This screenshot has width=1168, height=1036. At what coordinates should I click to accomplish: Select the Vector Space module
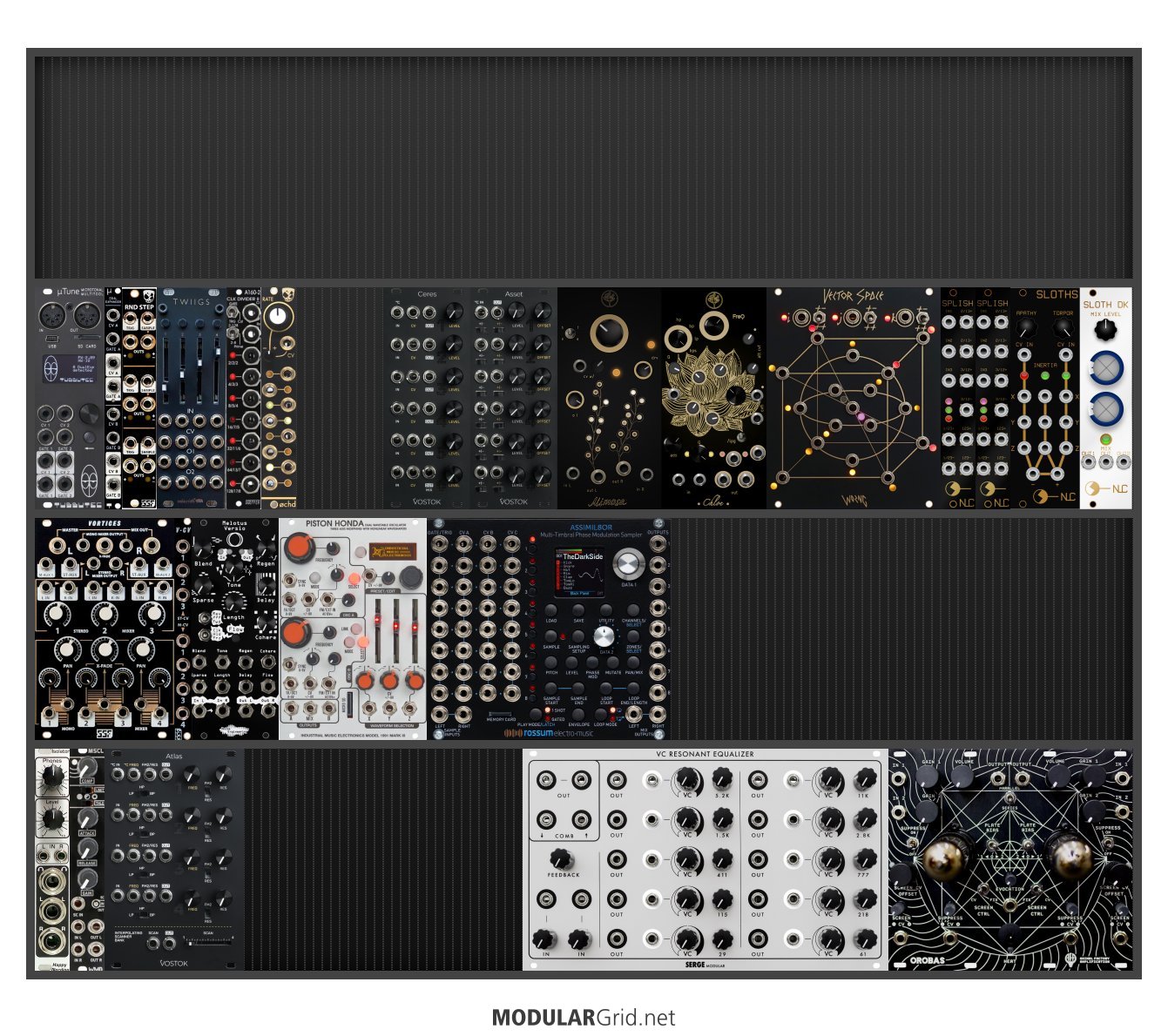(x=854, y=398)
